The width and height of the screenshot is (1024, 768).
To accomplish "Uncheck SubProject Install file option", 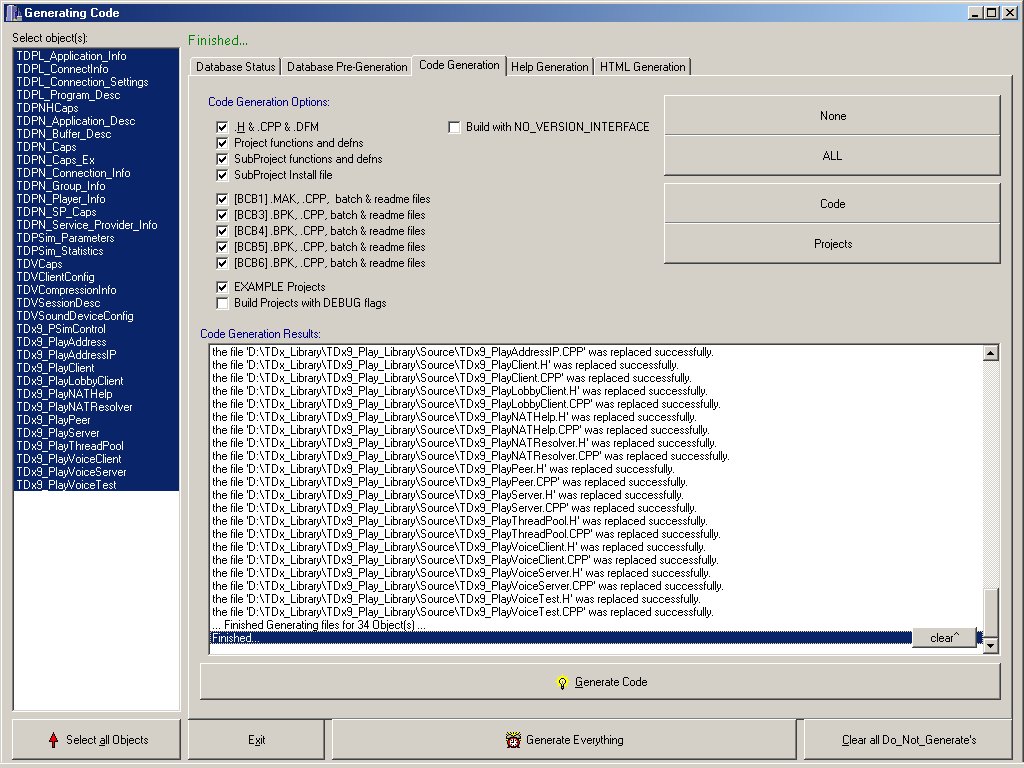I will pos(222,175).
